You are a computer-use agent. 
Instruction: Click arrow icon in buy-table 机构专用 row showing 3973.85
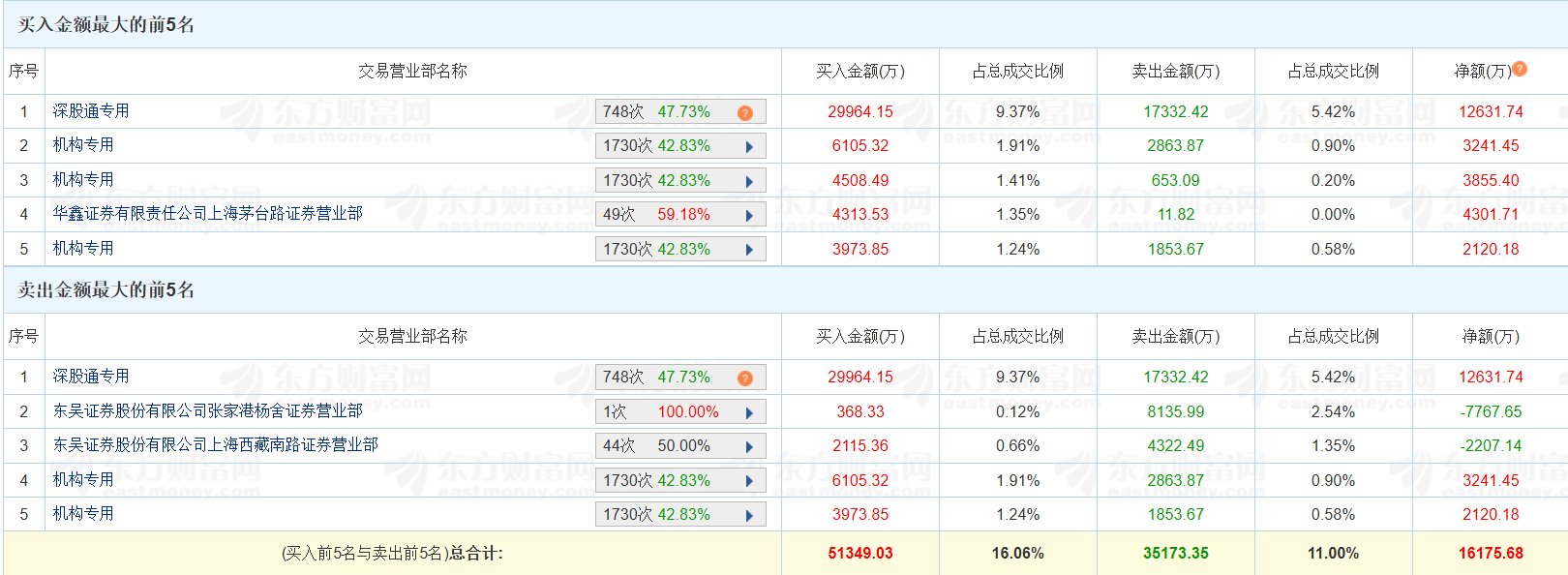point(749,251)
